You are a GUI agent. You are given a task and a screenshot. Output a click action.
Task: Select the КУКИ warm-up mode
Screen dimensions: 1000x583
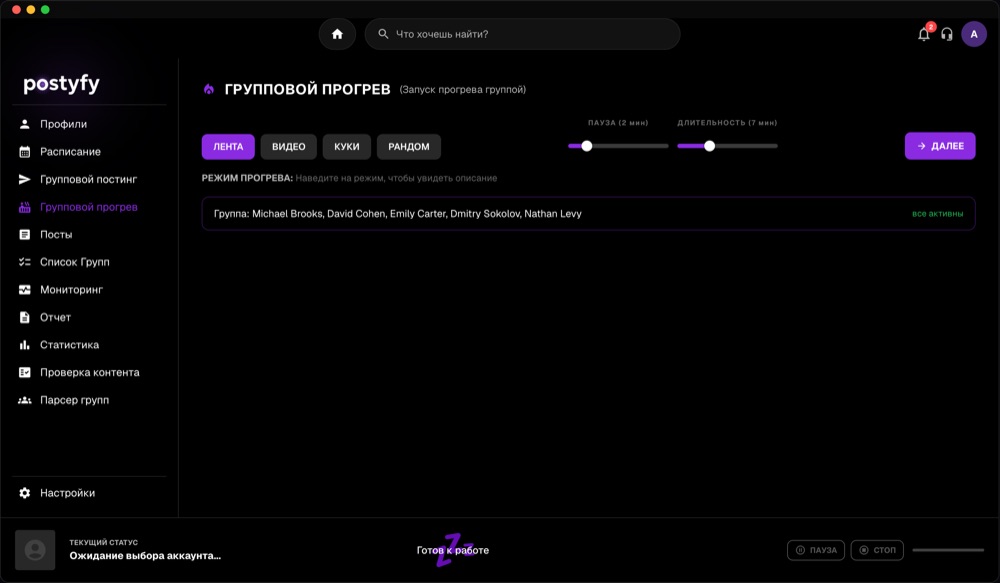(347, 147)
